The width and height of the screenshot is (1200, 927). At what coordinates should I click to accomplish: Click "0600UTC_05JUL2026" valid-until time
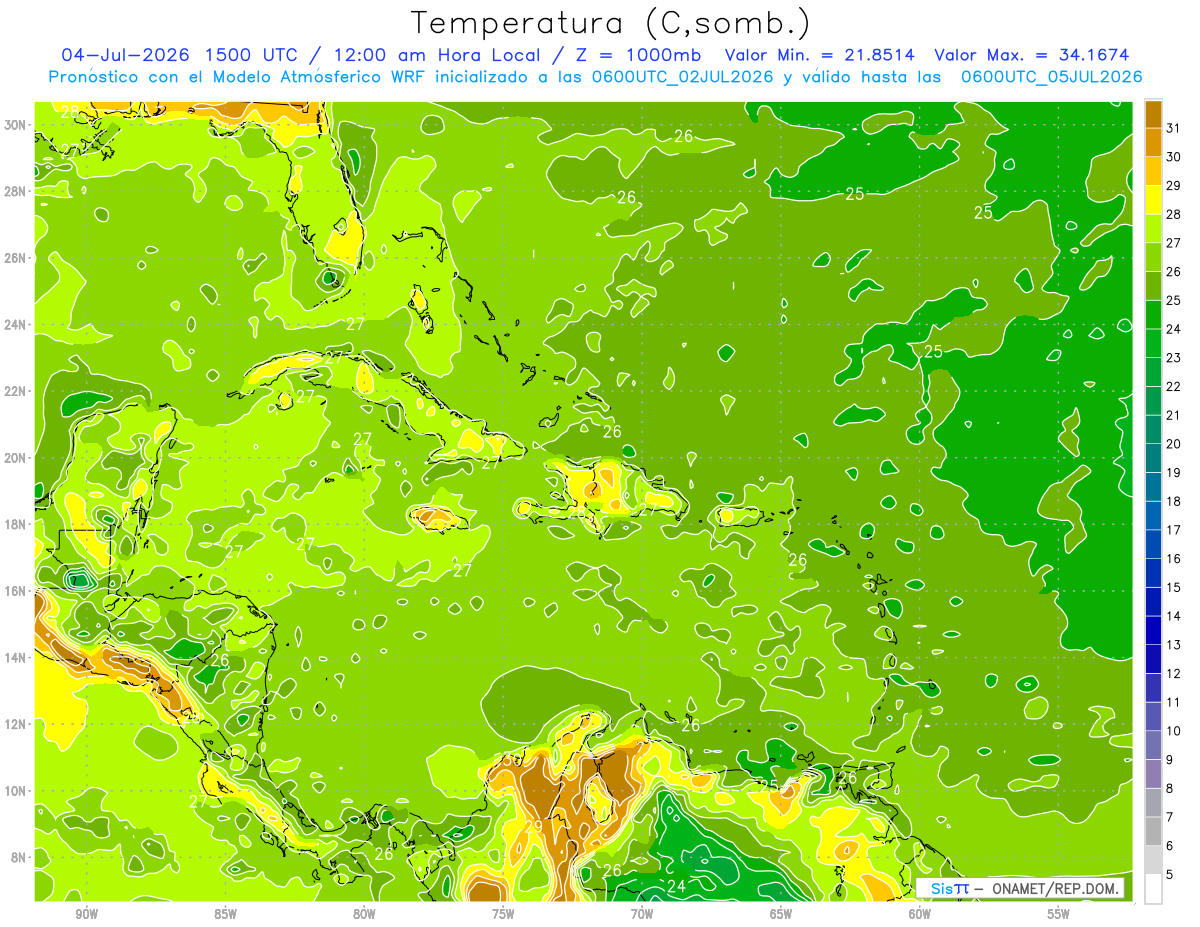point(1051,77)
